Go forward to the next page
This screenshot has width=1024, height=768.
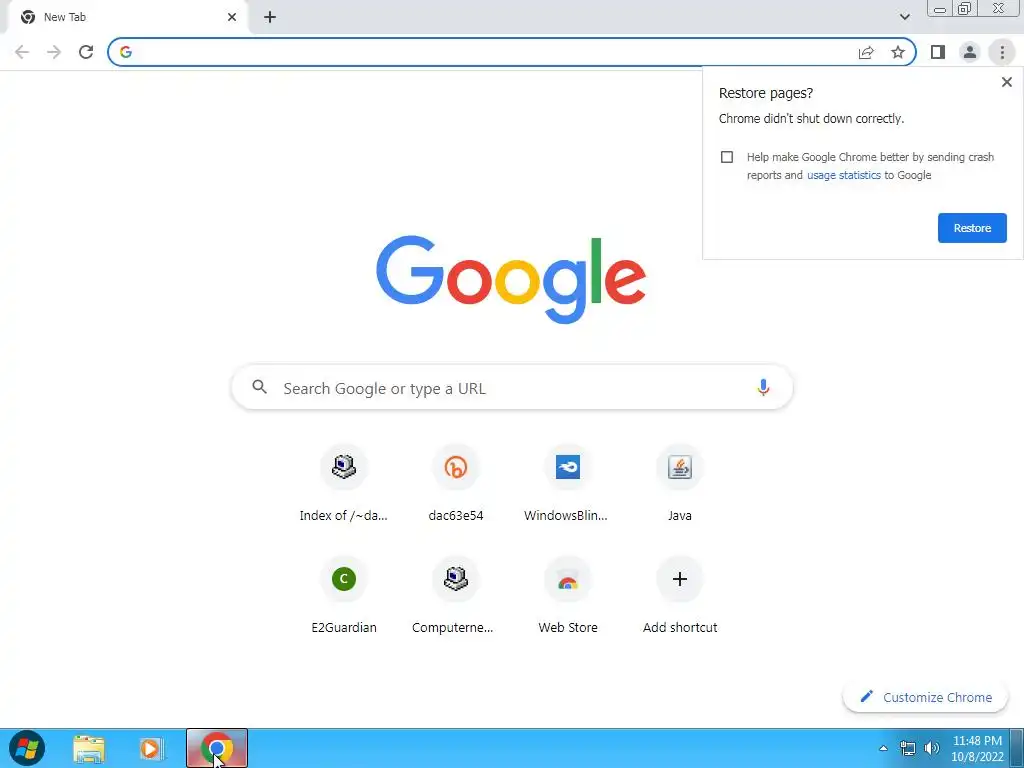coord(54,52)
